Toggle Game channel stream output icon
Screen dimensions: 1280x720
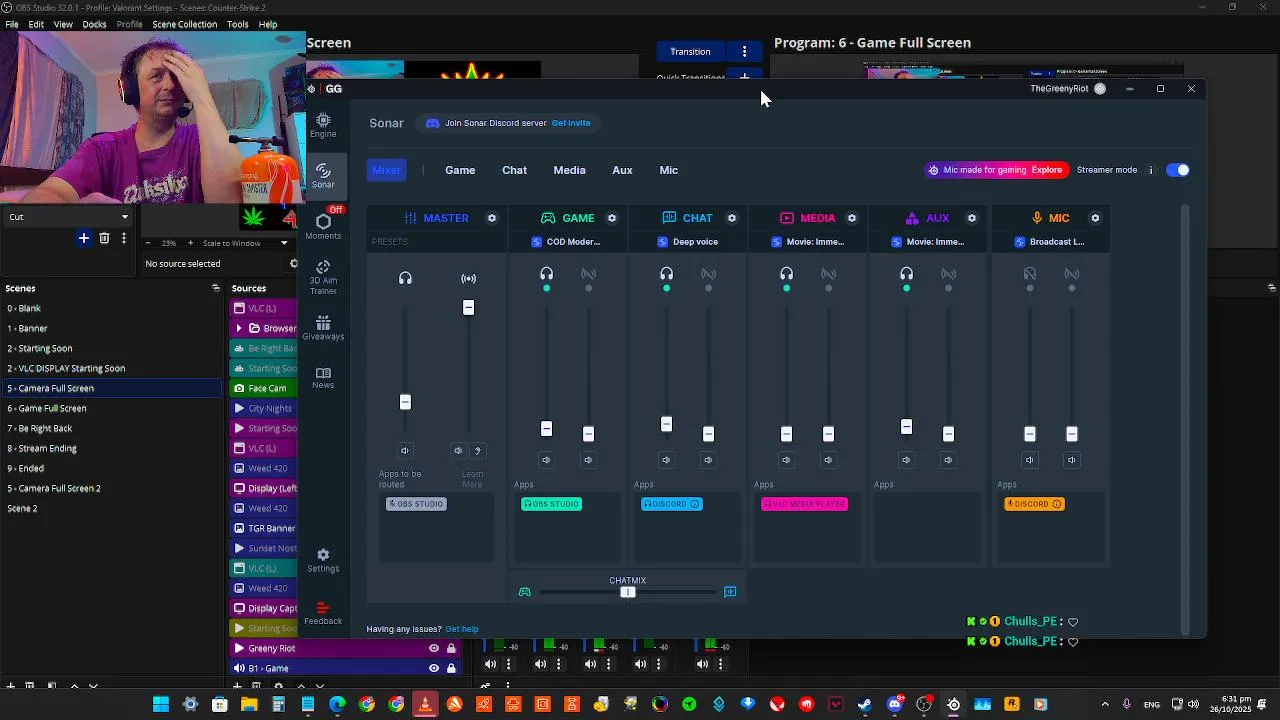588,273
